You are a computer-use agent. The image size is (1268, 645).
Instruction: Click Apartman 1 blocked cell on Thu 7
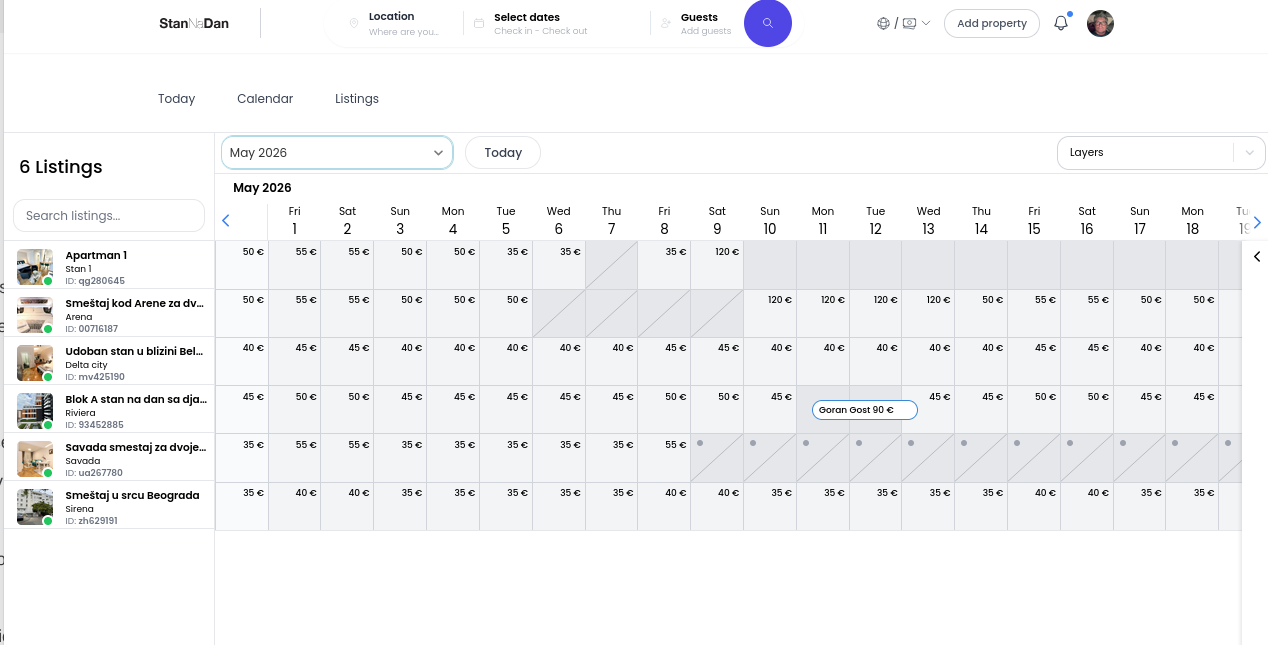[611, 265]
